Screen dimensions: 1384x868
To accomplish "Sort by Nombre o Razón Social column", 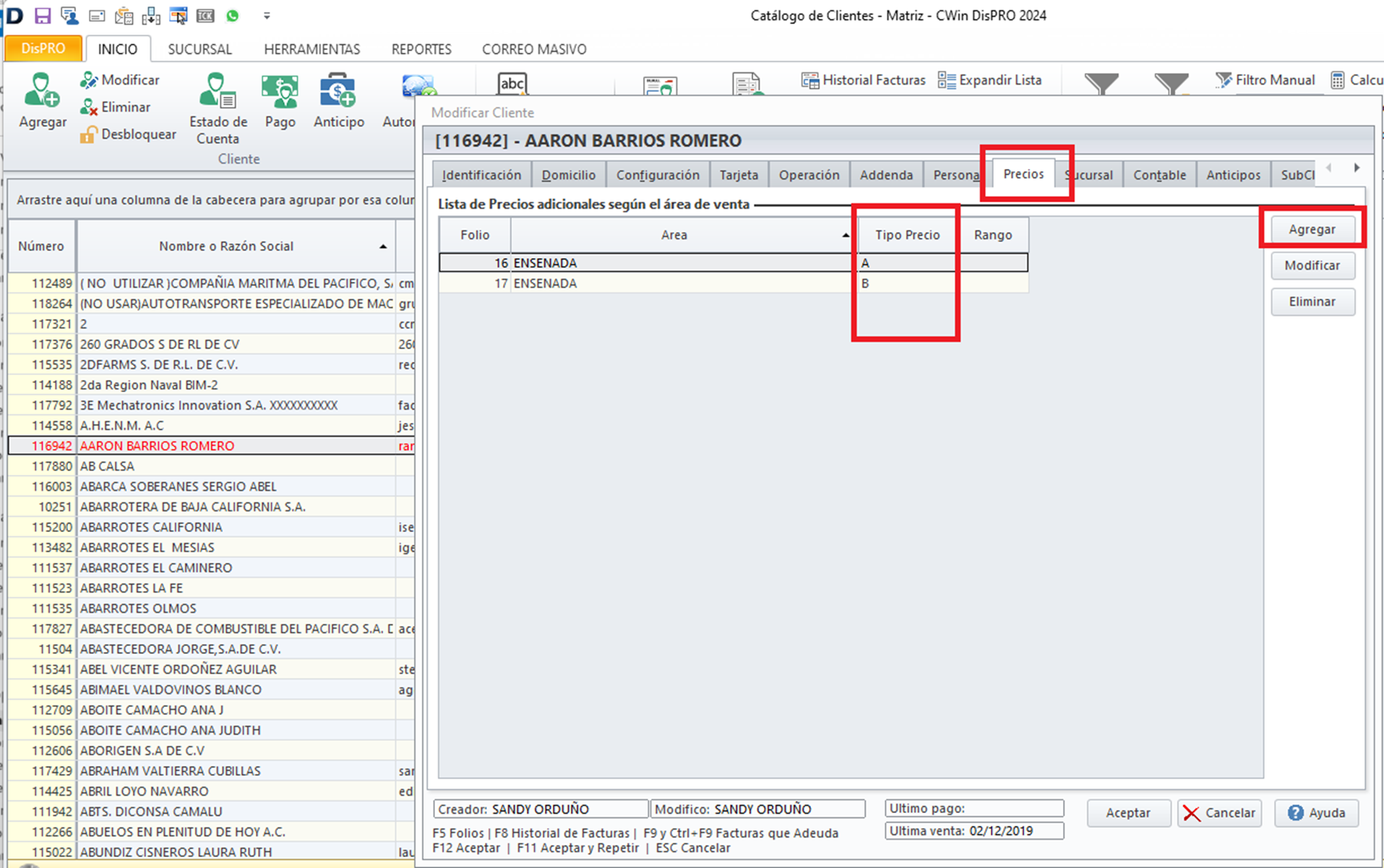I will click(226, 246).
